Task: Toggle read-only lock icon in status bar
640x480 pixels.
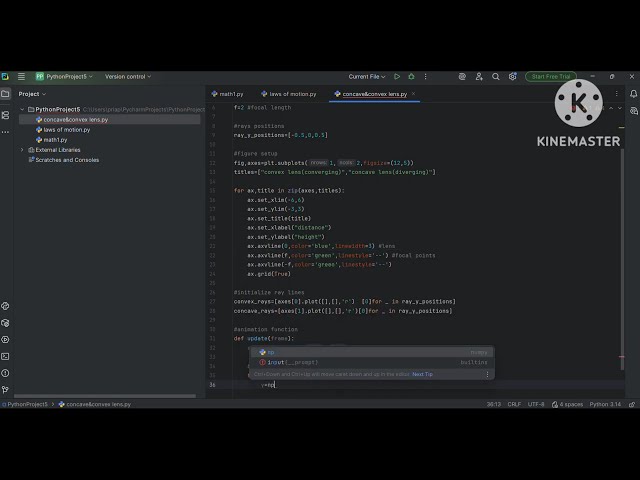Action: pos(632,404)
